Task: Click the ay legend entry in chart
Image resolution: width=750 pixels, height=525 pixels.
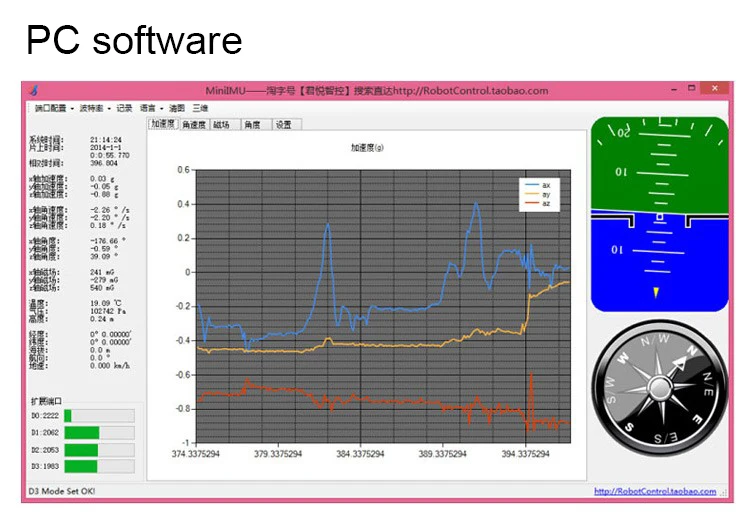Action: (x=538, y=194)
